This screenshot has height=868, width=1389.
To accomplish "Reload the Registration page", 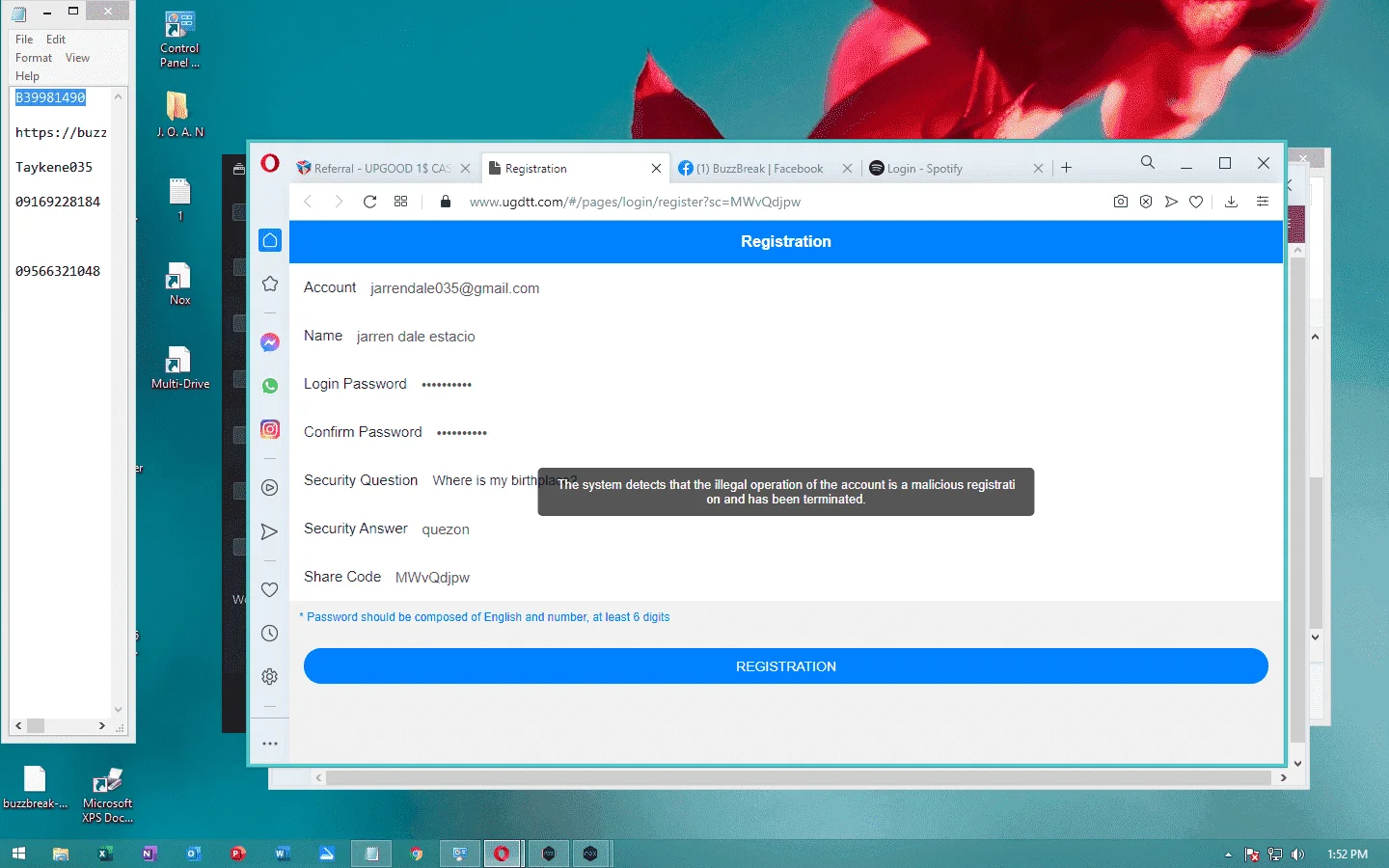I will coord(369,202).
